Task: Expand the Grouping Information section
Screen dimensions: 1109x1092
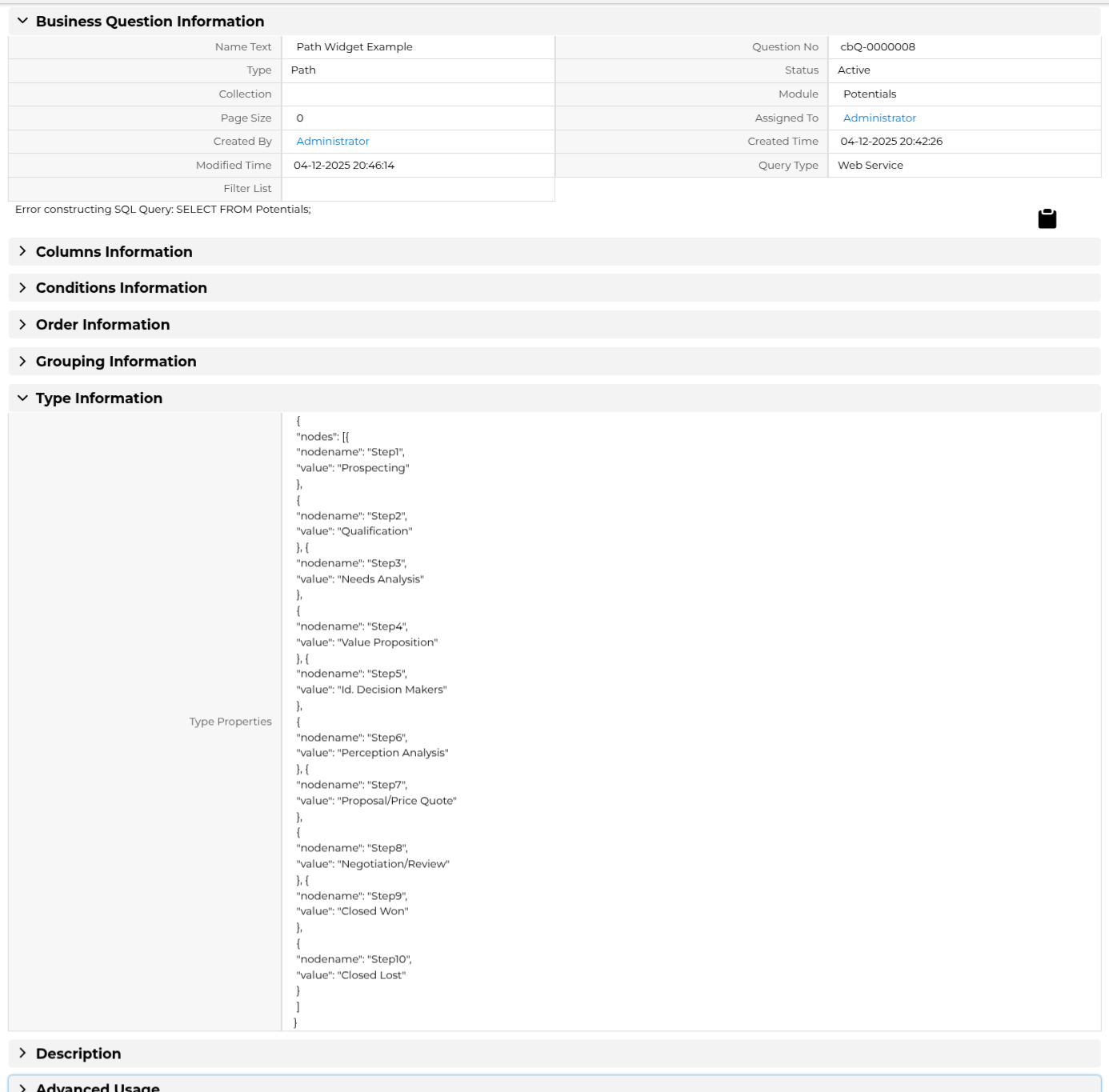Action: pos(554,362)
